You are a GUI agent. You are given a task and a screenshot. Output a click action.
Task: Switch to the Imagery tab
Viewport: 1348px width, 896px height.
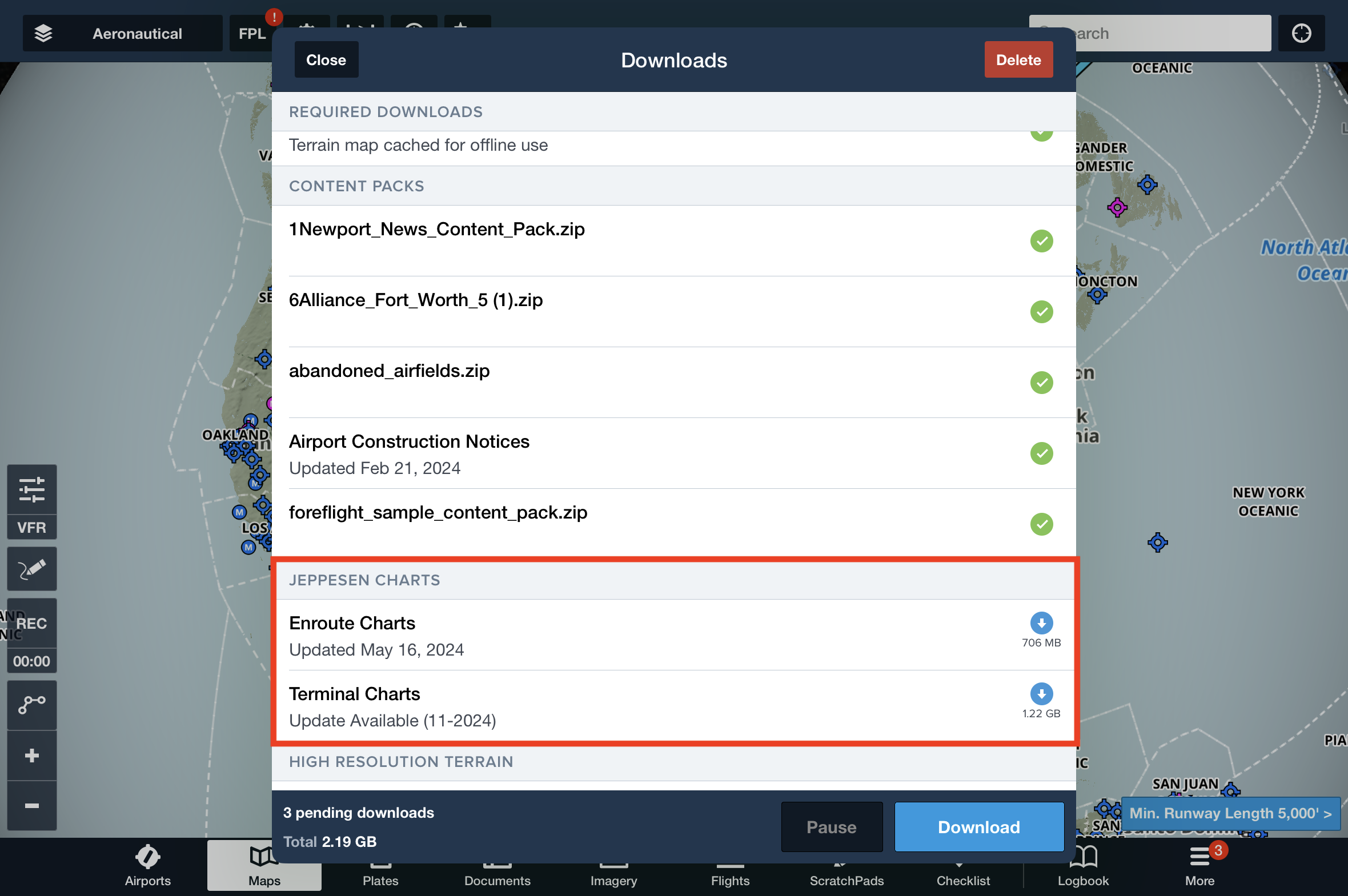(613, 874)
